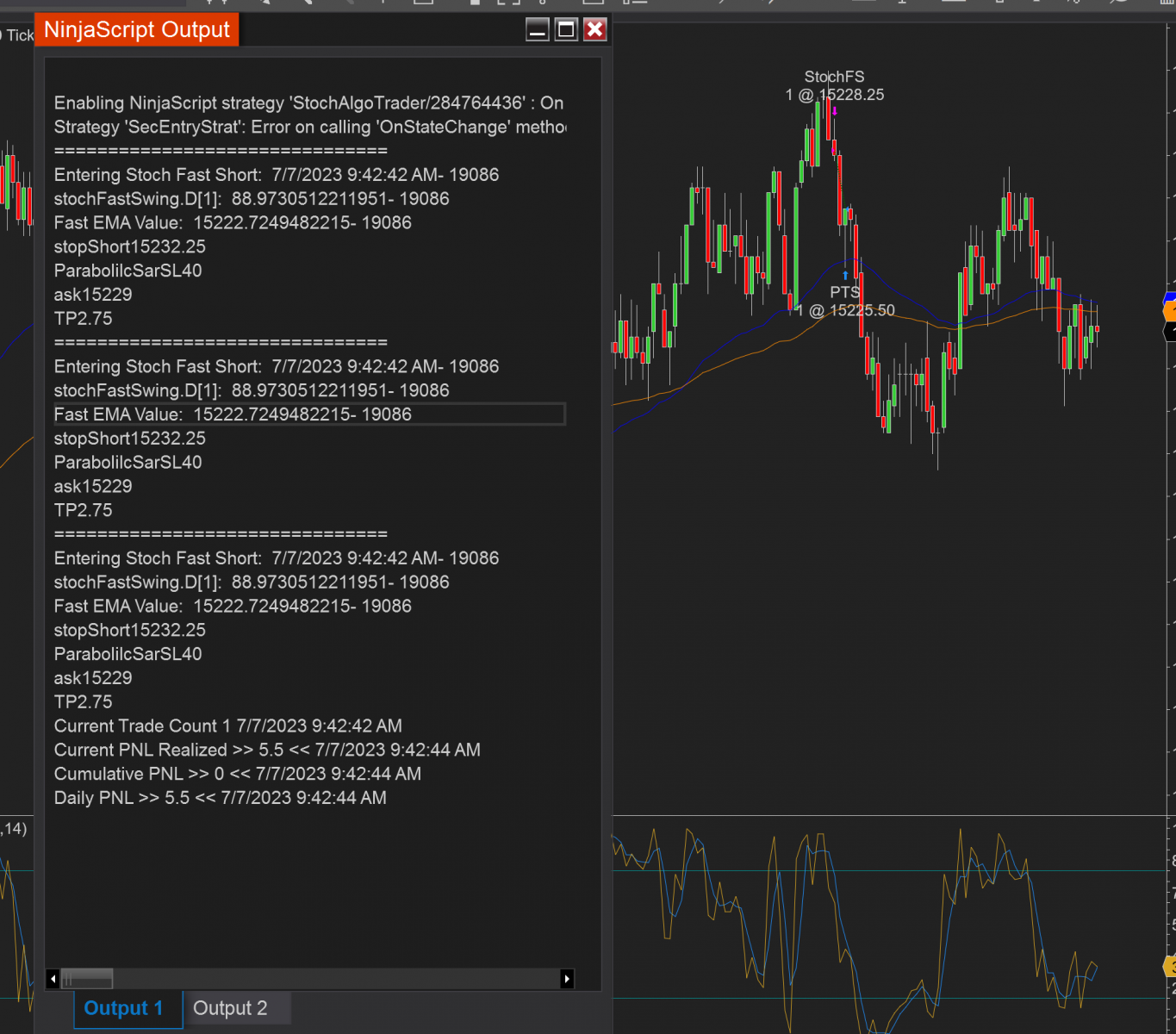Viewport: 1176px width, 1034px height.
Task: Click the blue up-arrow exit marker on chart
Action: click(x=845, y=276)
